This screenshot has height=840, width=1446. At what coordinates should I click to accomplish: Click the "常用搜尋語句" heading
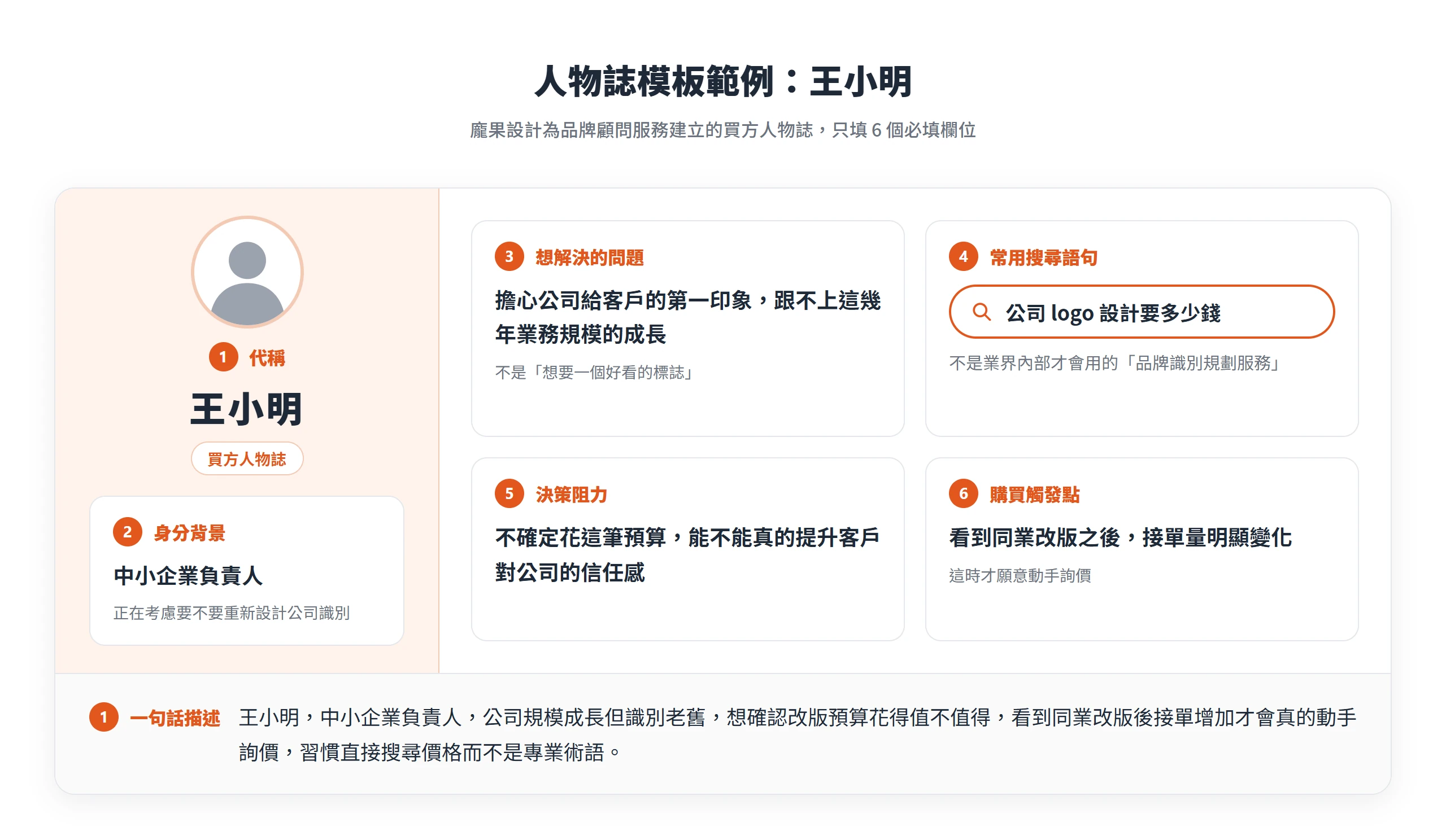pos(1043,257)
